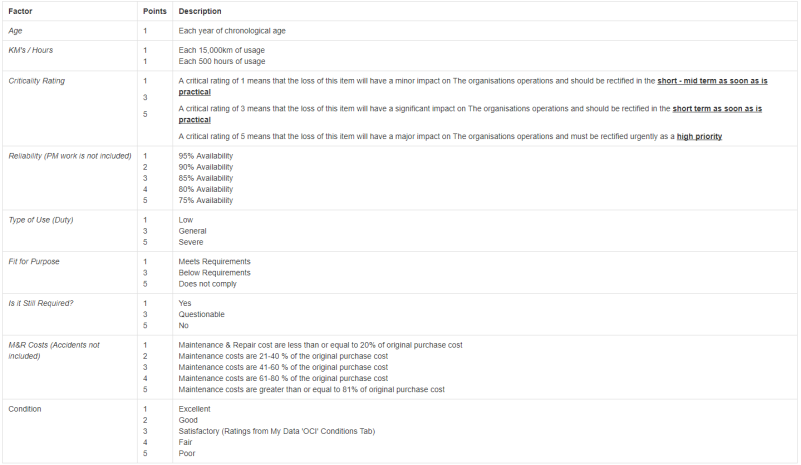Select the 'Questionable' description
Image resolution: width=801 pixels, height=465 pixels.
(201, 315)
